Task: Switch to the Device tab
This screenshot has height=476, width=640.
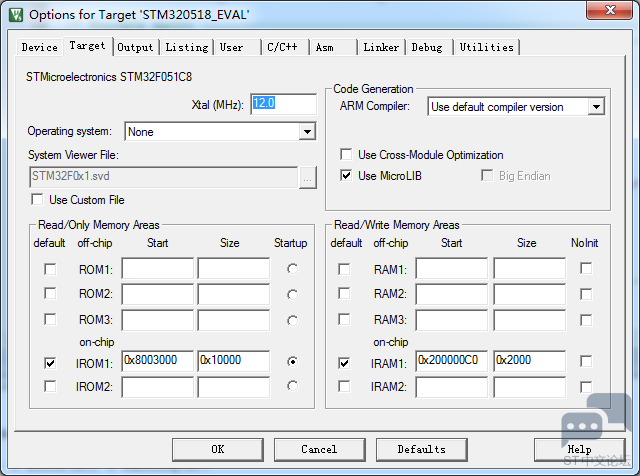Action: coord(40,47)
